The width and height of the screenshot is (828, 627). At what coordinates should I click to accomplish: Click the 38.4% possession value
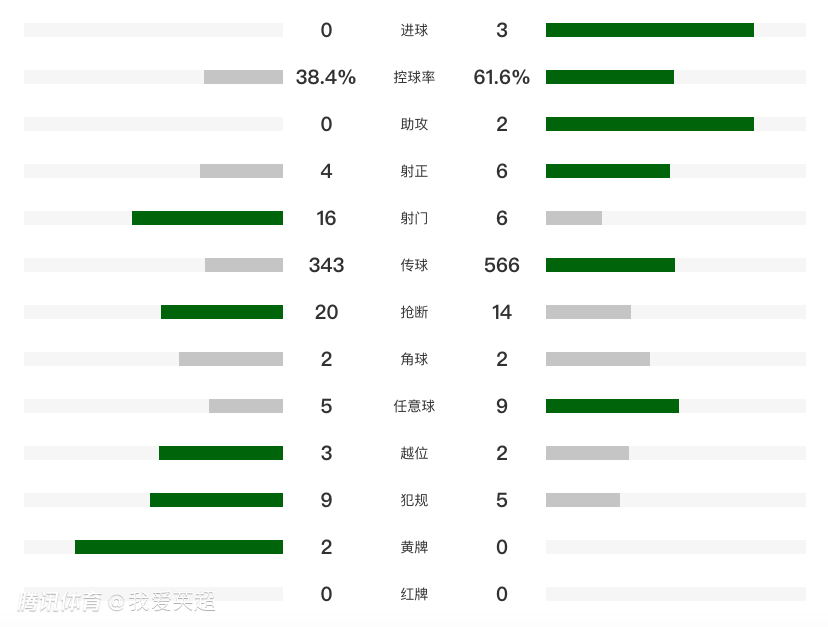pyautogui.click(x=326, y=77)
